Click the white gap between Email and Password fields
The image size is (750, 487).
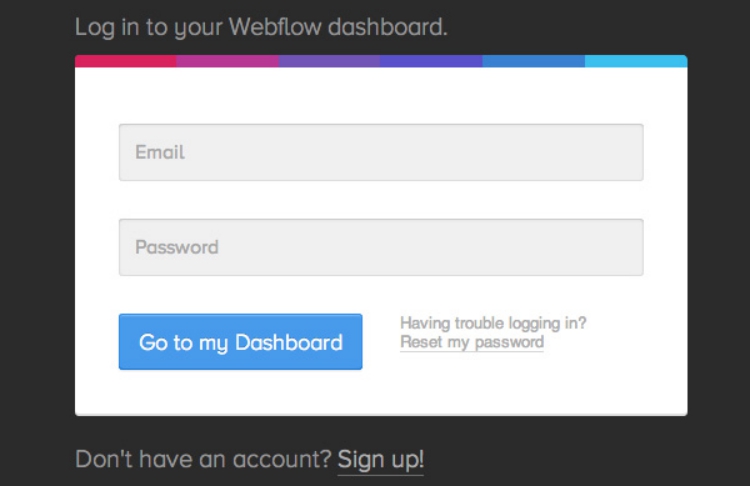(380, 200)
